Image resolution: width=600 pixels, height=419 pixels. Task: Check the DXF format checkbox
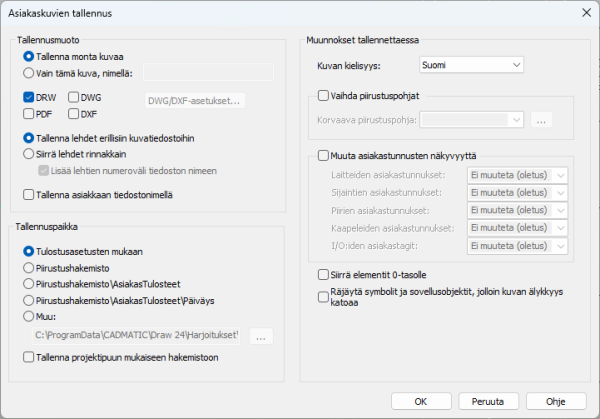(x=74, y=114)
